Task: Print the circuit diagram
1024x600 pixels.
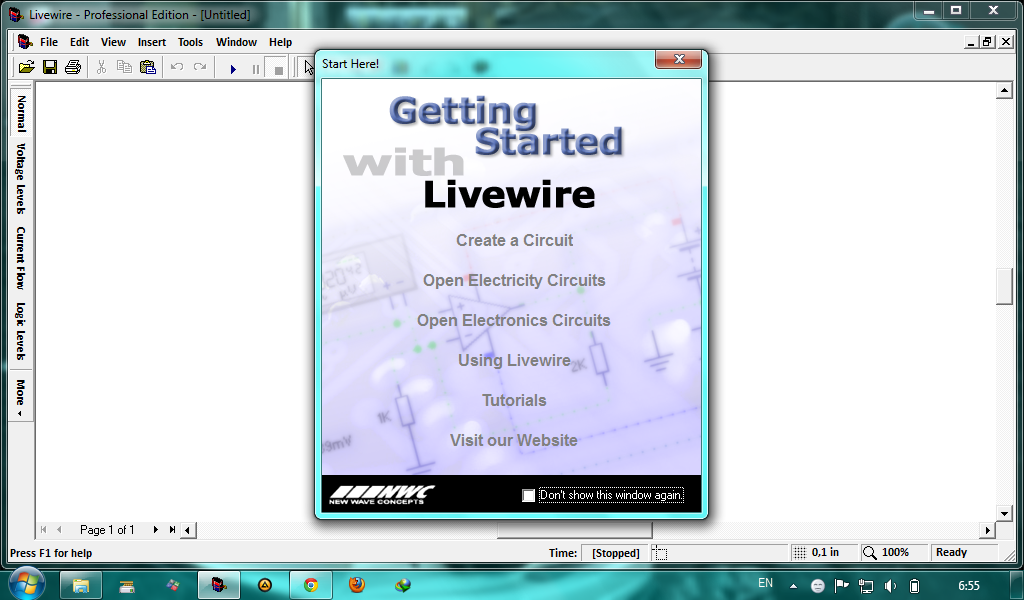Action: click(72, 67)
